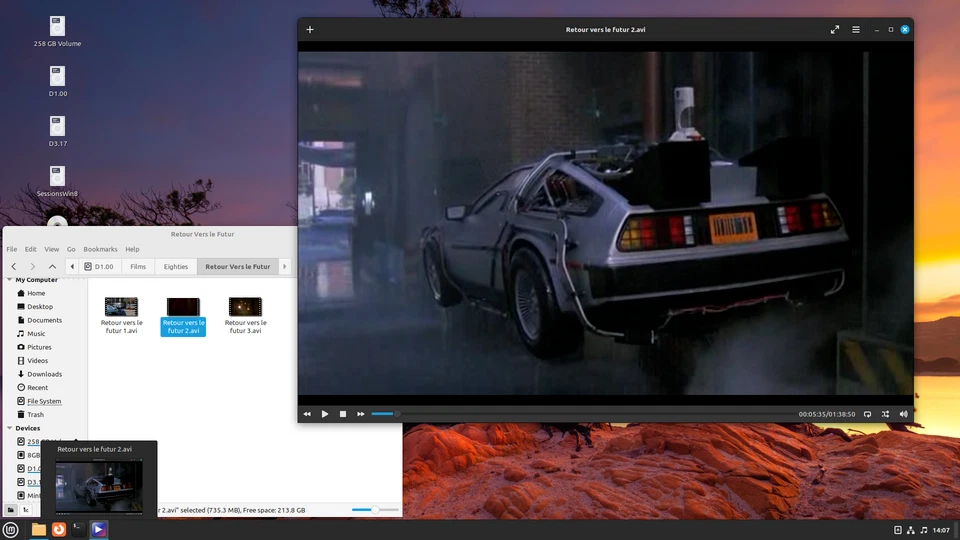This screenshot has width=960, height=540.
Task: Click the taskbar preview thumbnail of the video
Action: [99, 487]
